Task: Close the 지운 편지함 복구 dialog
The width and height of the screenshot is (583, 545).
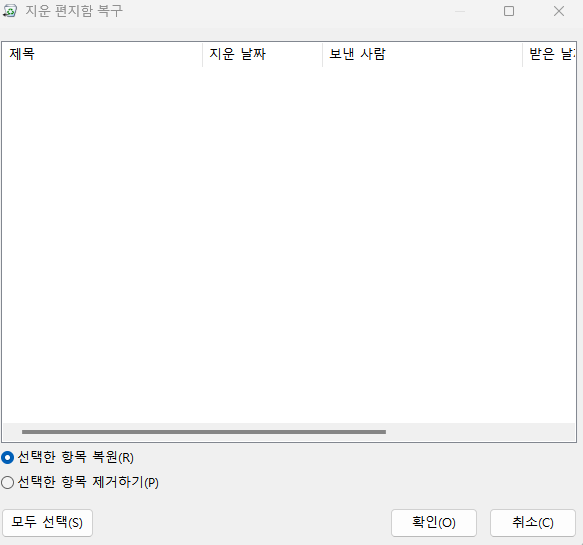Action: pos(558,11)
